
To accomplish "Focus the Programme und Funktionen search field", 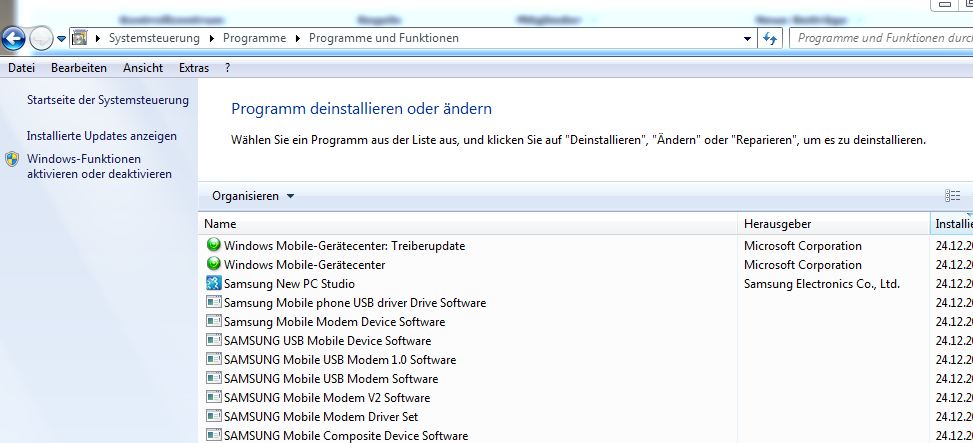I will point(881,38).
